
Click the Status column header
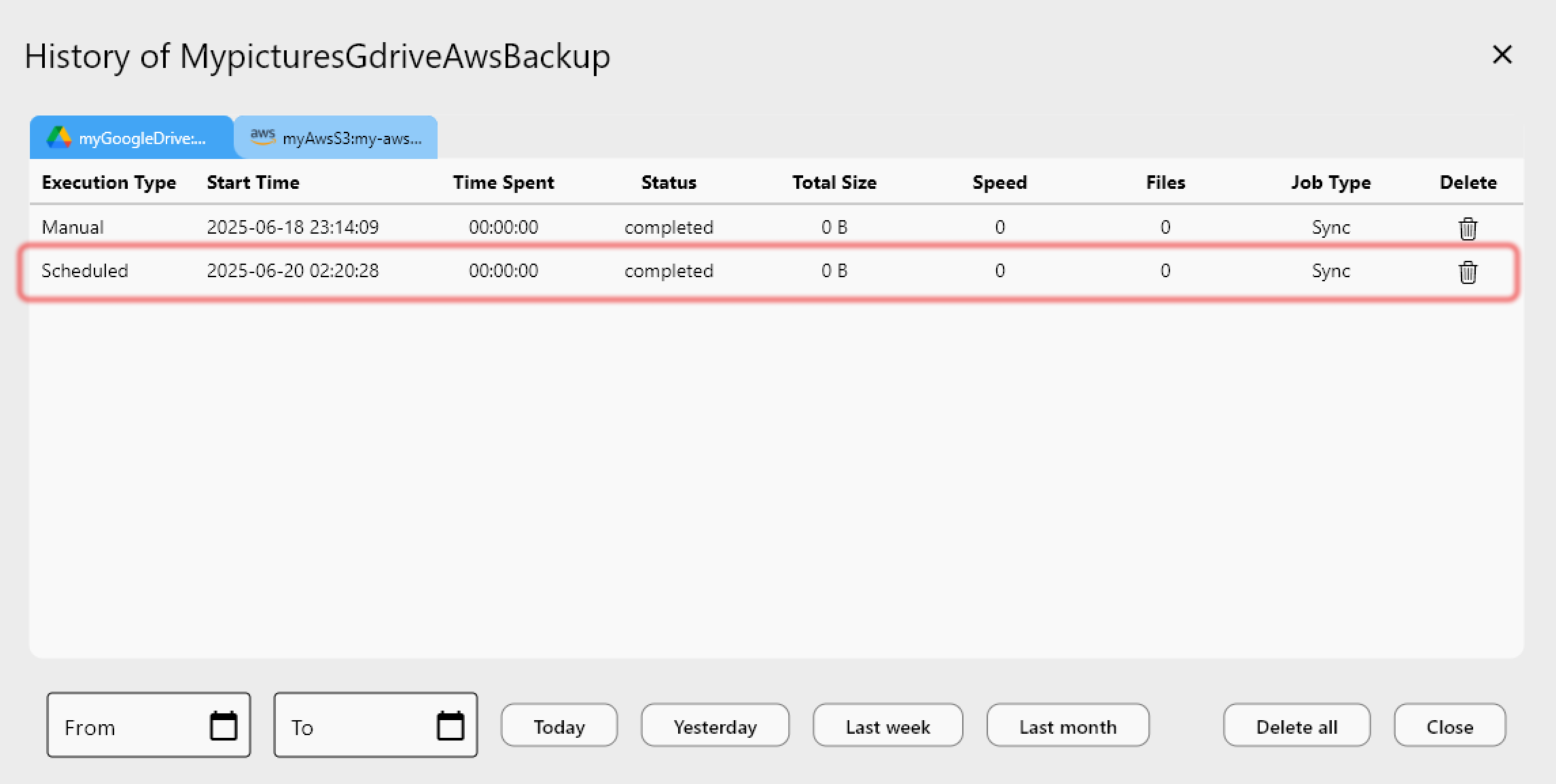click(669, 182)
